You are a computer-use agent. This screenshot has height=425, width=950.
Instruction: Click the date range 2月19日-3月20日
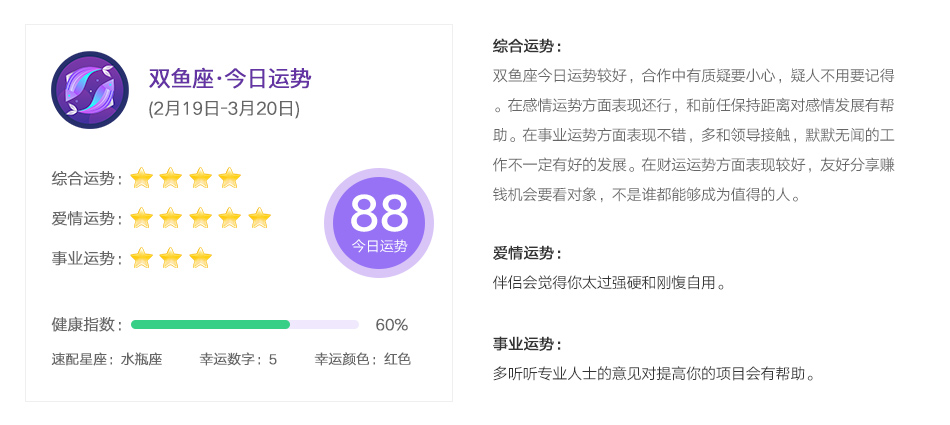tap(224, 109)
